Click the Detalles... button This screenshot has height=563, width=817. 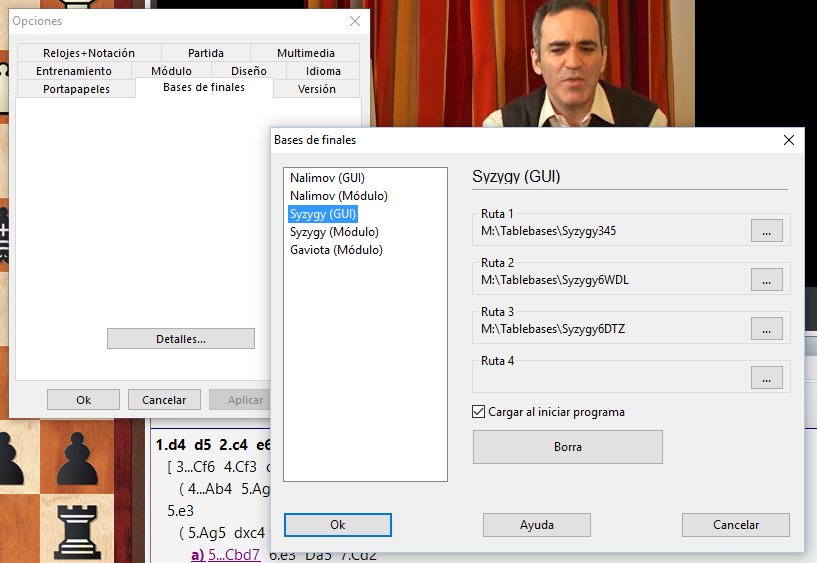(181, 339)
